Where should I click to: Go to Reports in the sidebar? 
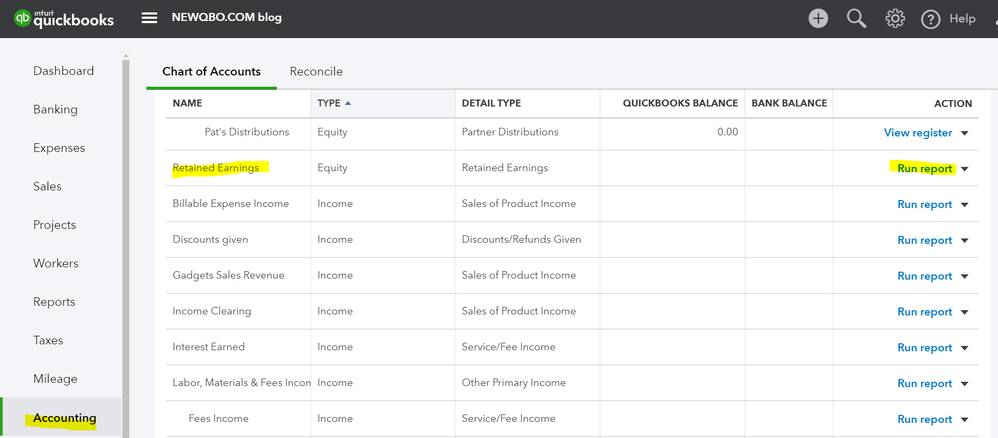click(54, 302)
